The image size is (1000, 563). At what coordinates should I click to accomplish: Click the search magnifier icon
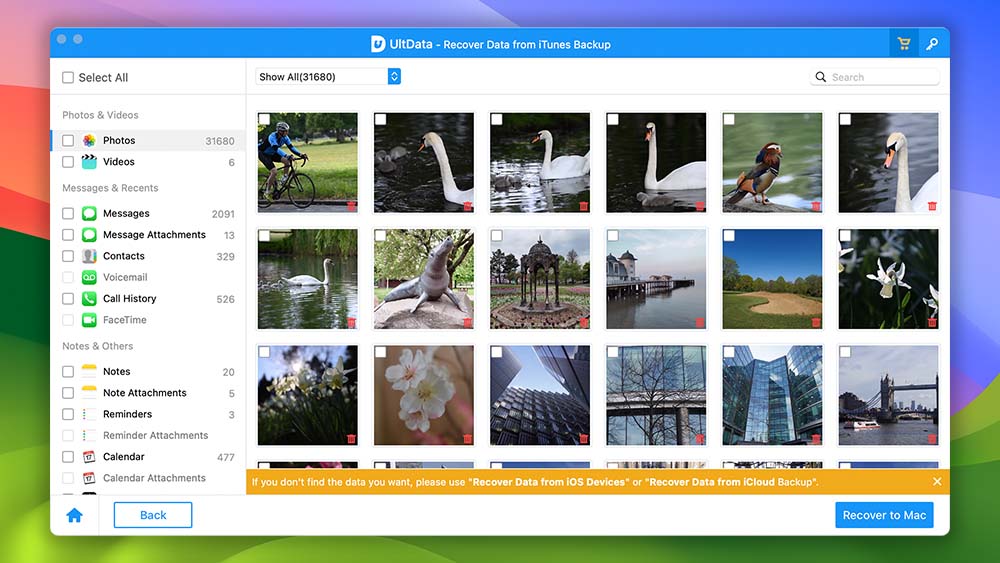point(821,77)
